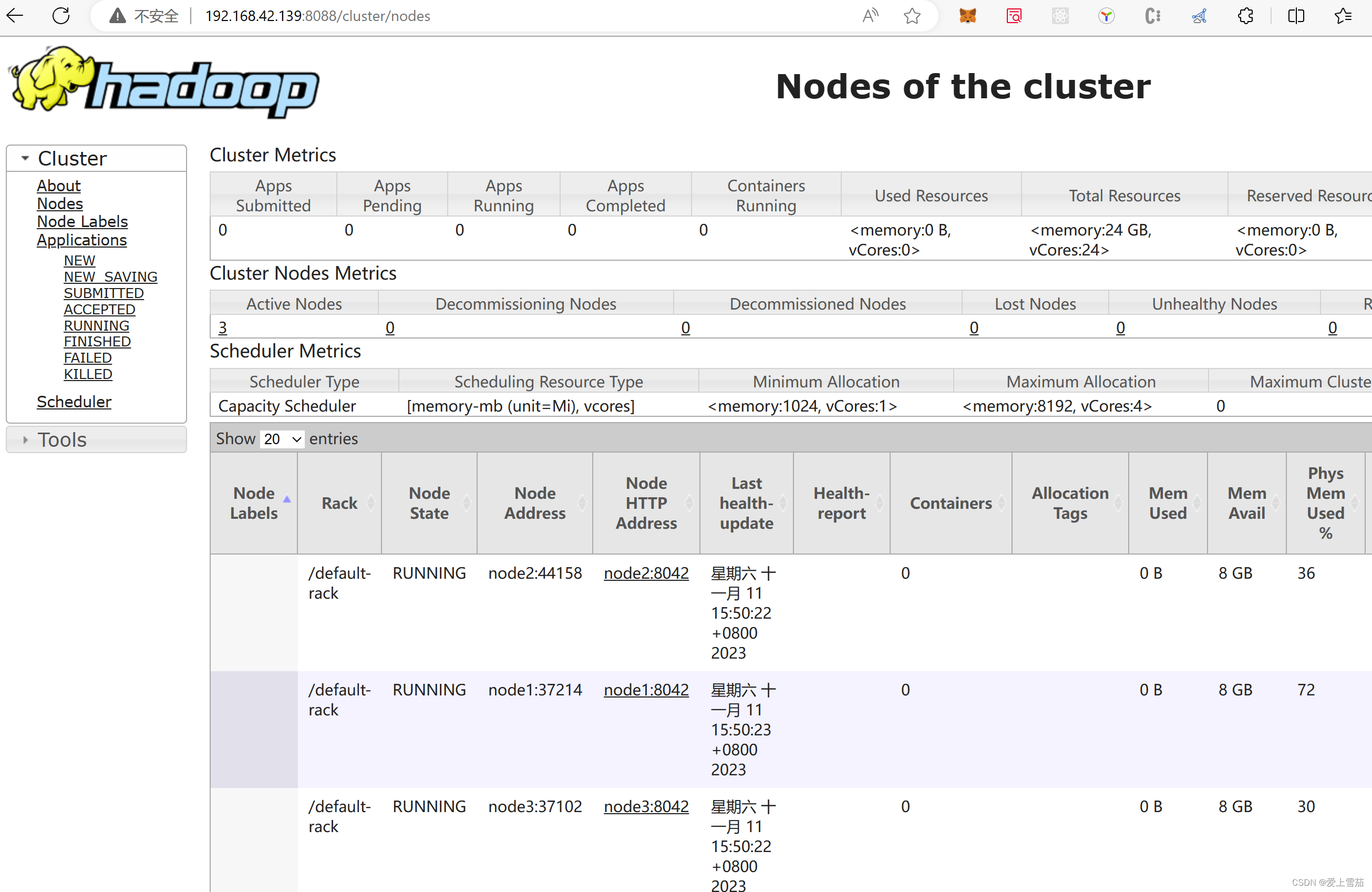This screenshot has height=892, width=1372.
Task: Open the React Developer Tools extension
Action: click(1060, 16)
